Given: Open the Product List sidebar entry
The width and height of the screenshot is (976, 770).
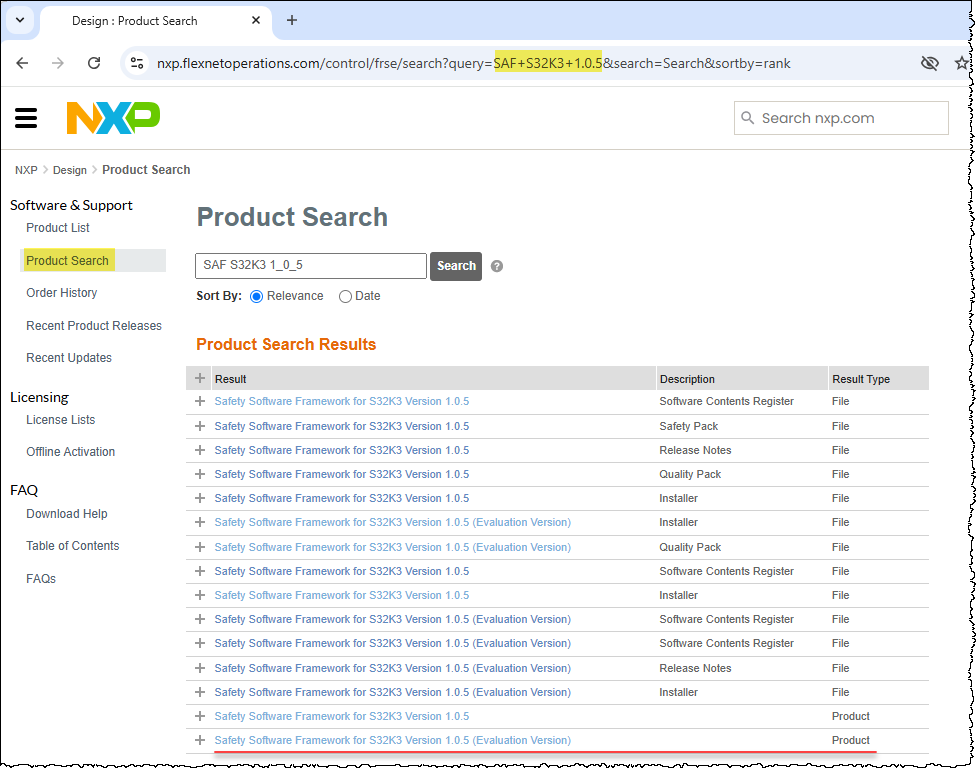Looking at the screenshot, I should pyautogui.click(x=57, y=227).
